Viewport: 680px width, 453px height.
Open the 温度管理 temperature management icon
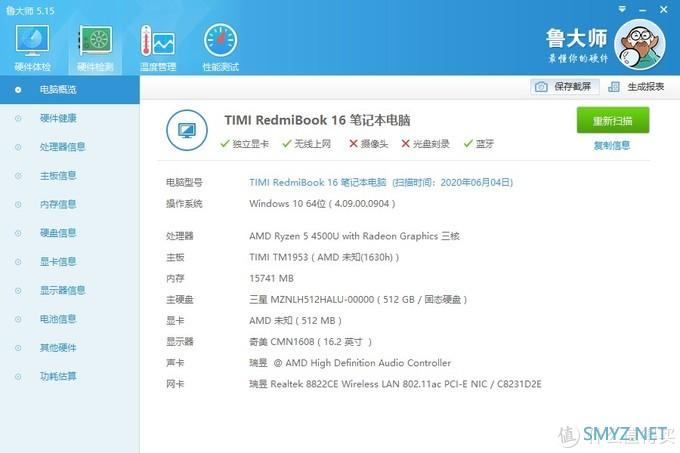tap(158, 45)
